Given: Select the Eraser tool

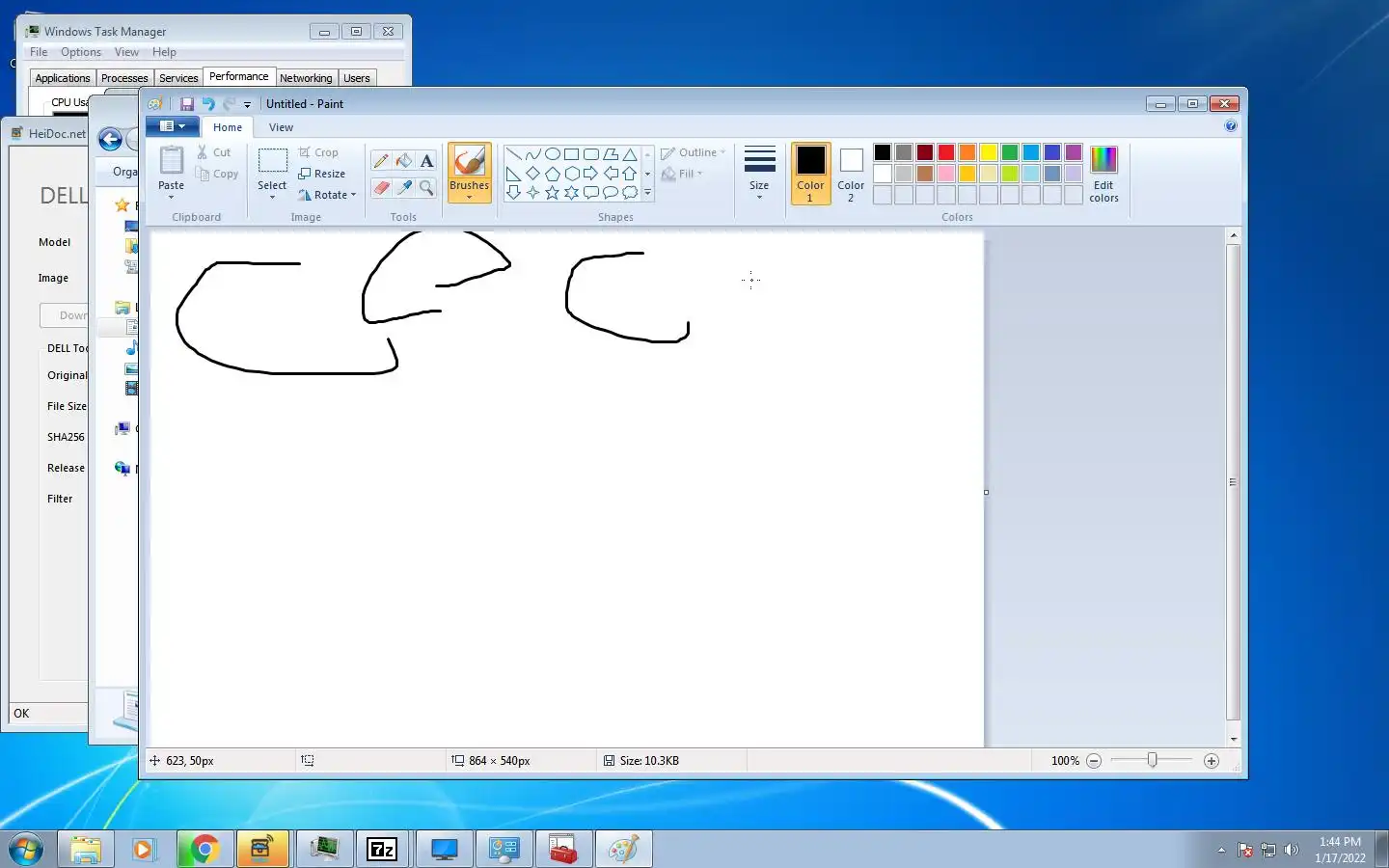Looking at the screenshot, I should coord(381,187).
